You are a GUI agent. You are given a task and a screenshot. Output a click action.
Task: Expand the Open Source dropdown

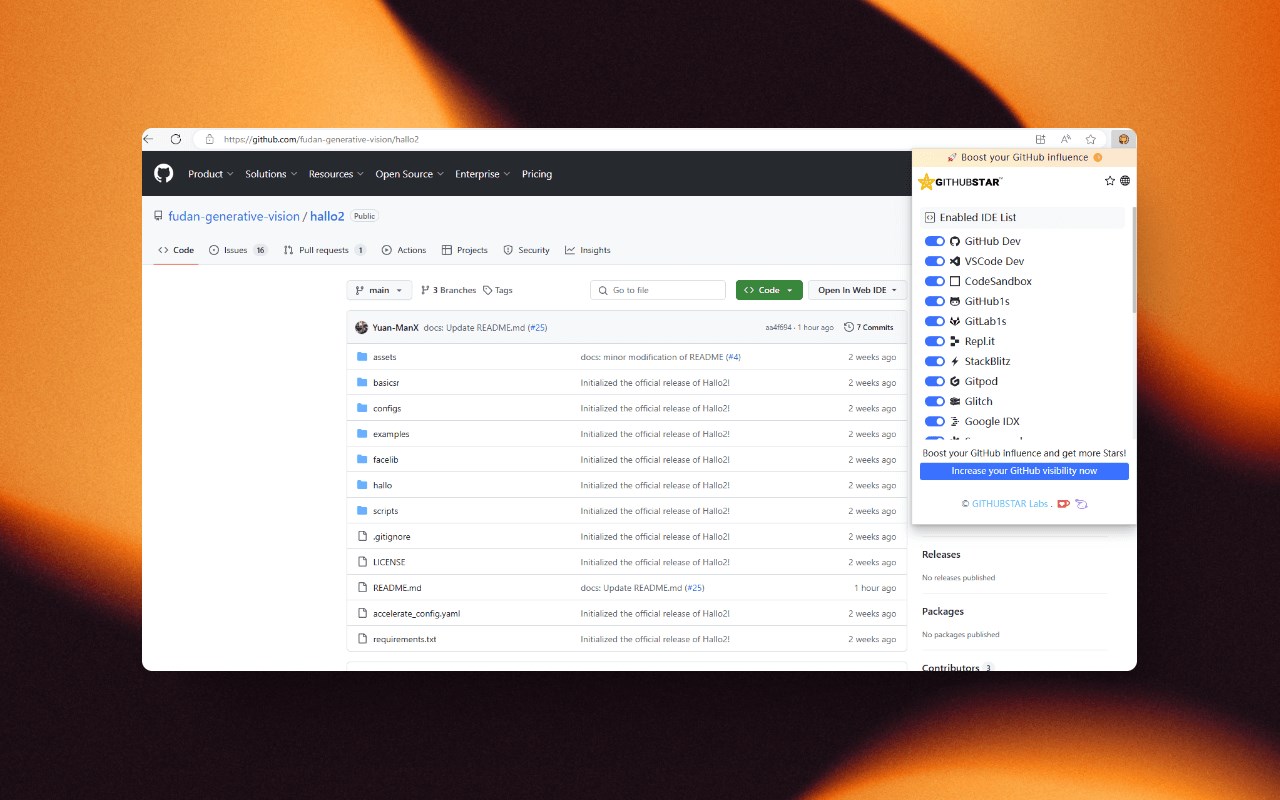[409, 174]
